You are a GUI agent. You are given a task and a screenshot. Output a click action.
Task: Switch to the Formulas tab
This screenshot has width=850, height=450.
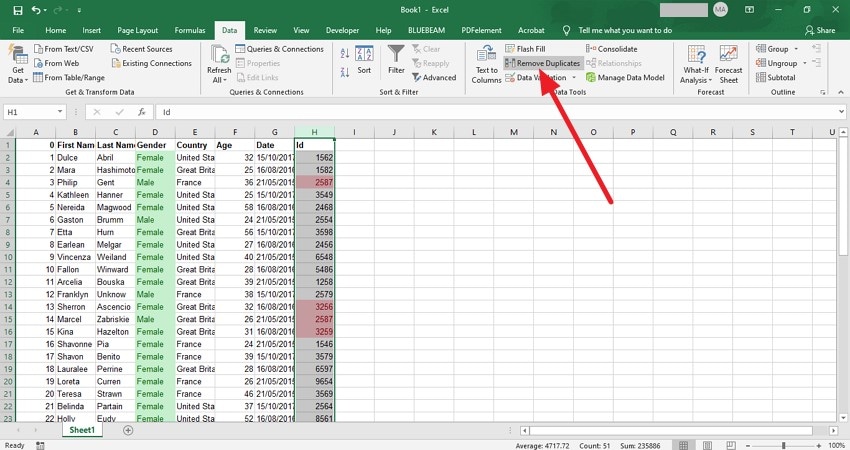pos(190,30)
